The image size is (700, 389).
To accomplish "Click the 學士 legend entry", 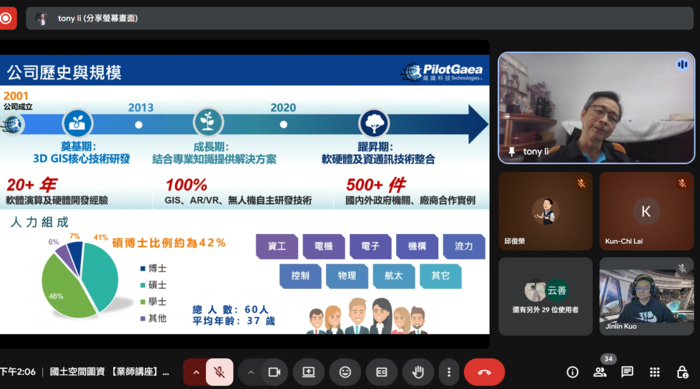I will tap(153, 301).
